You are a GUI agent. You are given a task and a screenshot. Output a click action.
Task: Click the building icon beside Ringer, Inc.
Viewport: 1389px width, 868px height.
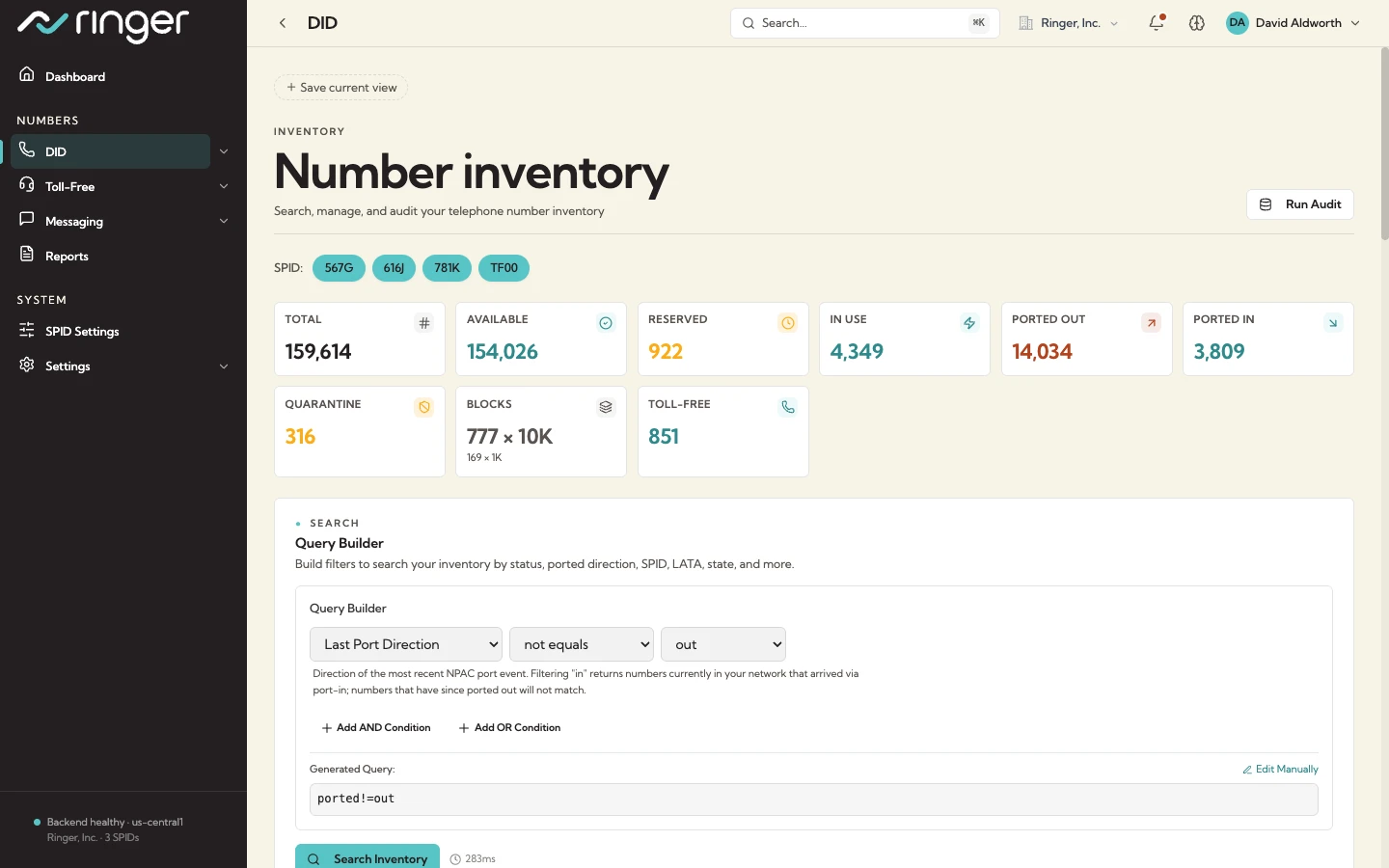click(x=1026, y=23)
